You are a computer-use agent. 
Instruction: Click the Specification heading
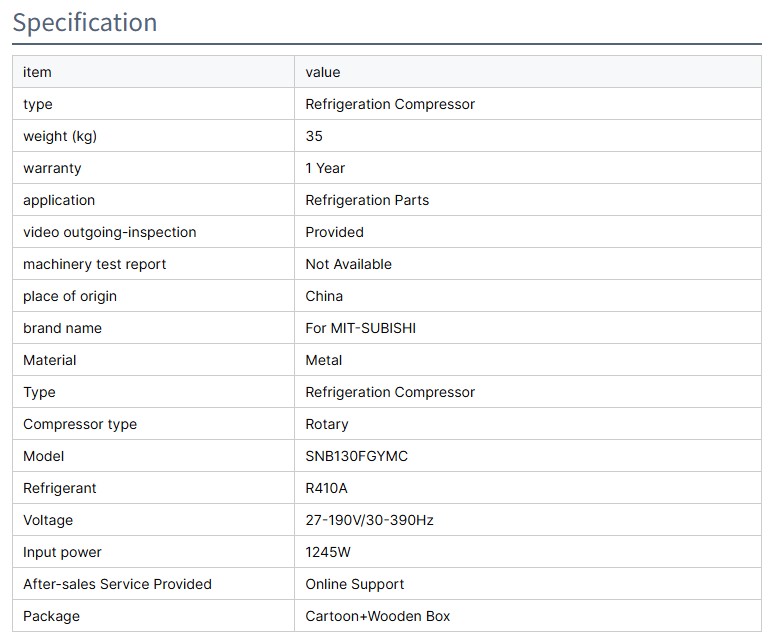(x=85, y=22)
